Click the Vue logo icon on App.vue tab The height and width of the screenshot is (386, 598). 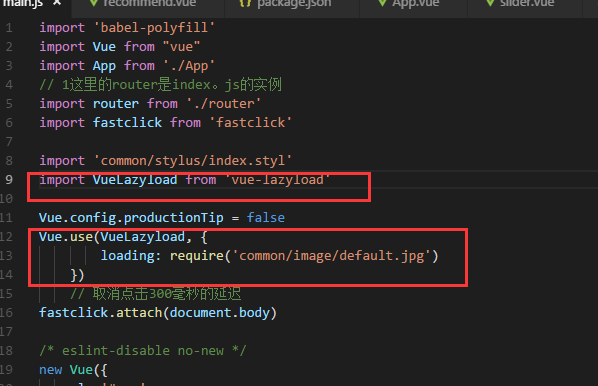[382, 3]
